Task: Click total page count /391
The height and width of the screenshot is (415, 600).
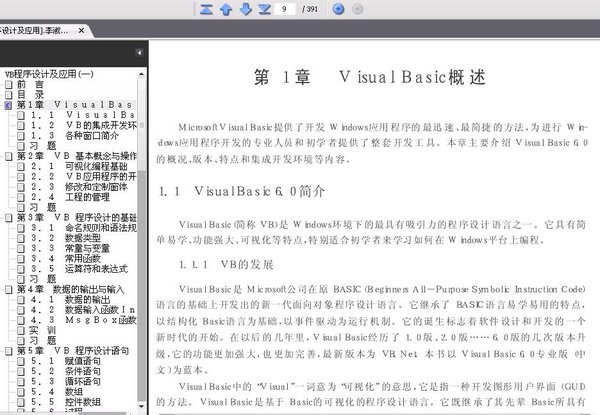Action: pyautogui.click(x=310, y=9)
